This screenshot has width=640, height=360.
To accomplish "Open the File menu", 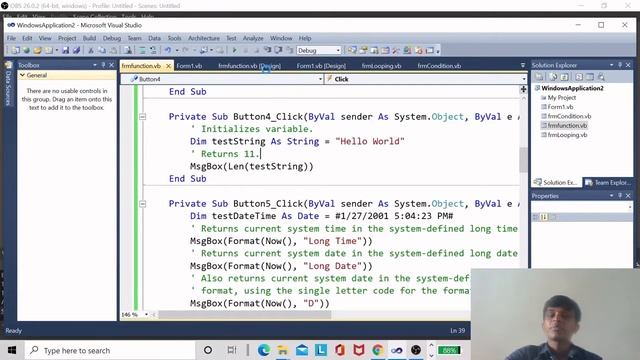I will pos(11,38).
